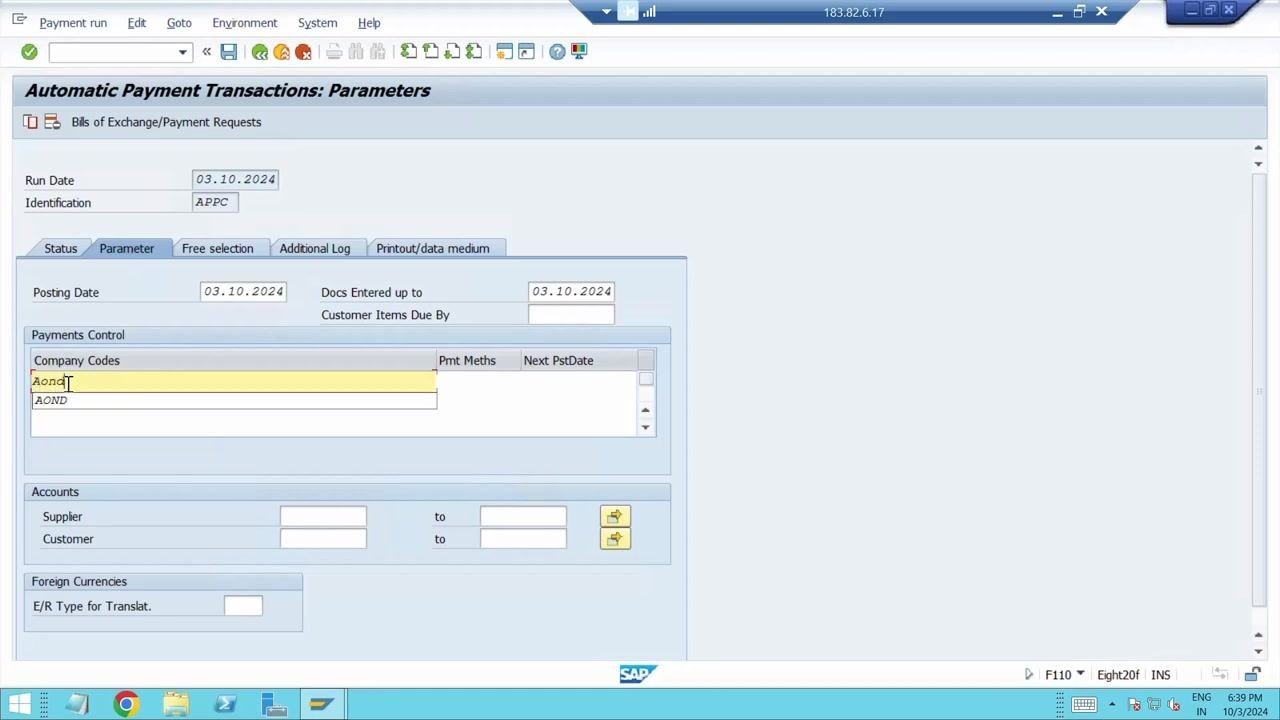Open the Goto menu

(x=179, y=23)
